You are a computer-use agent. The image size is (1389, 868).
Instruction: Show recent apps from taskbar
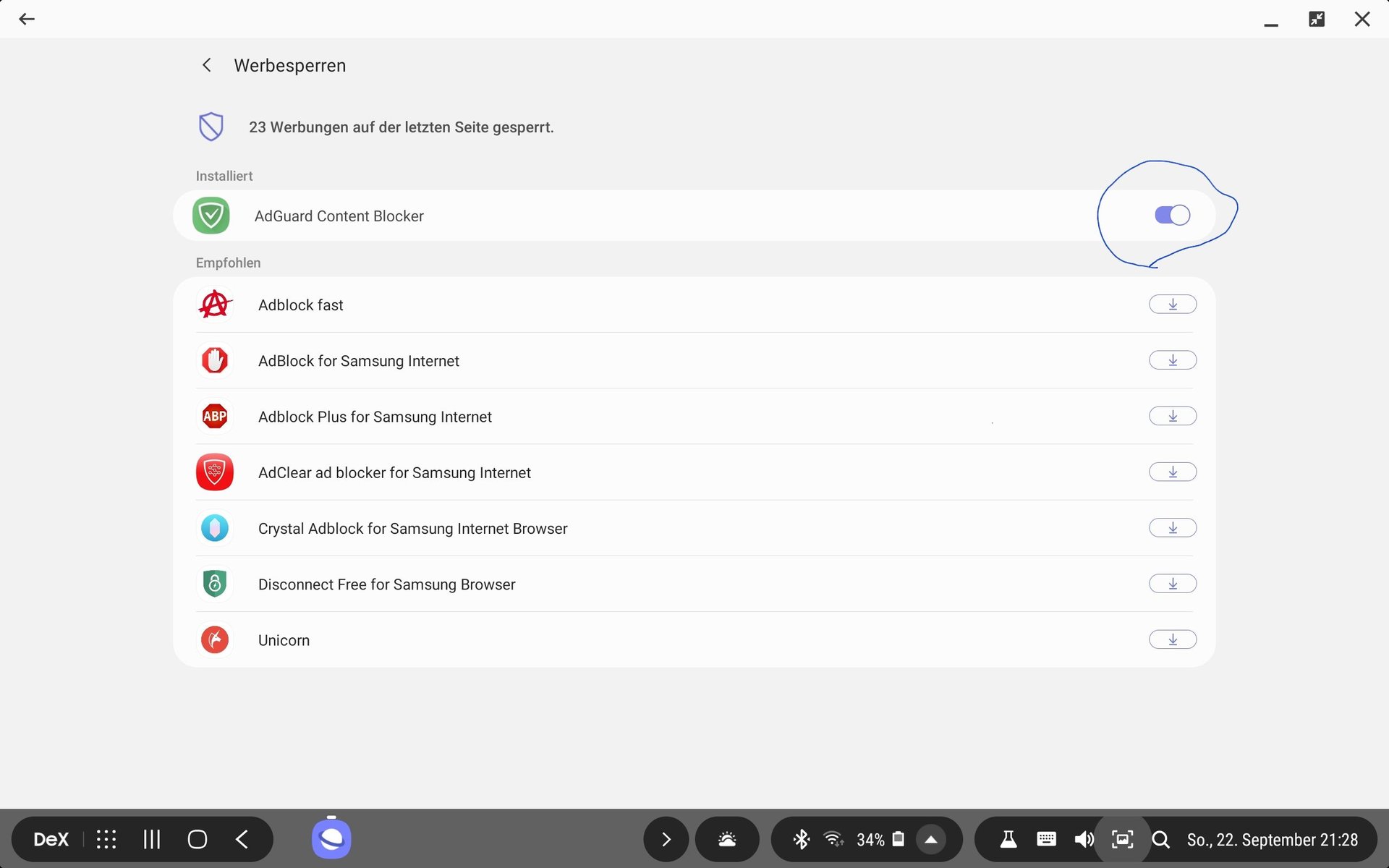coord(151,839)
